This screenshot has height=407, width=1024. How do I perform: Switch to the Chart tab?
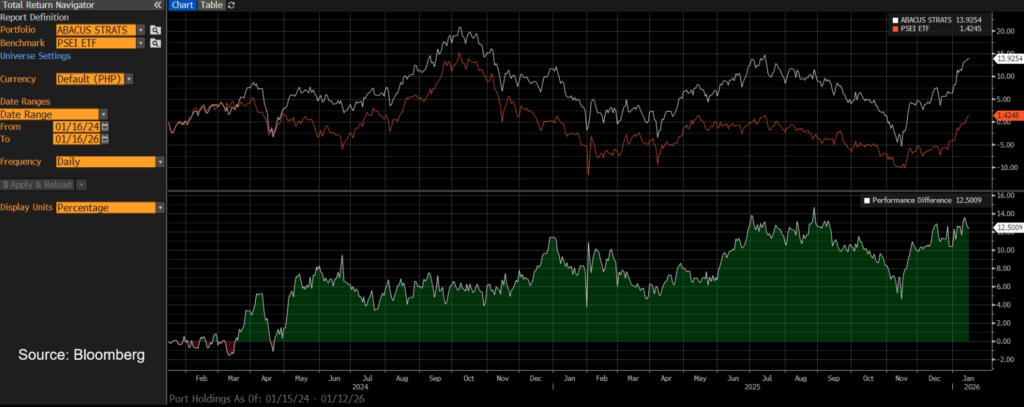[181, 5]
